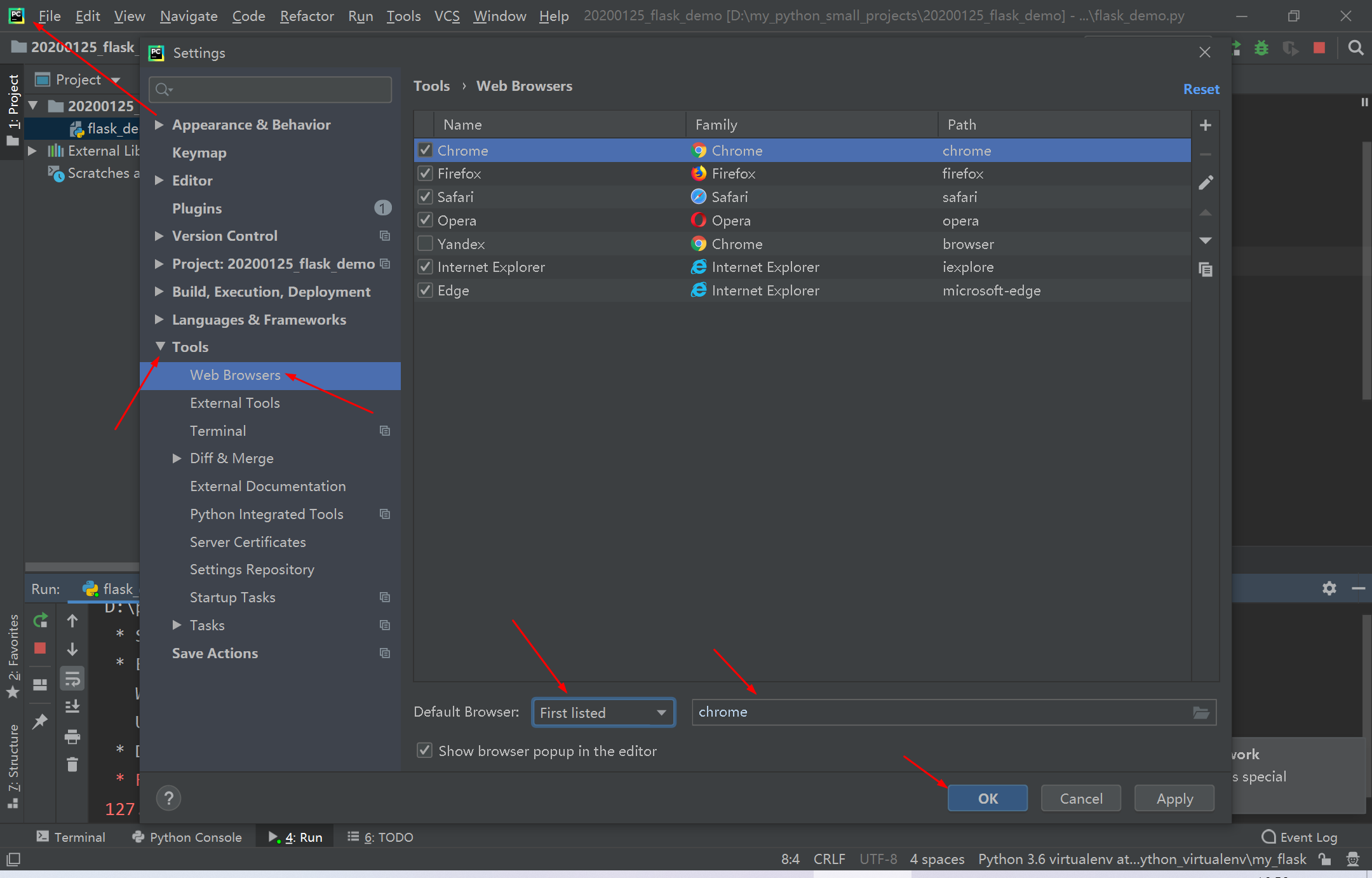Click the rerun icon in Run panel
The height and width of the screenshot is (878, 1372).
coord(41,620)
